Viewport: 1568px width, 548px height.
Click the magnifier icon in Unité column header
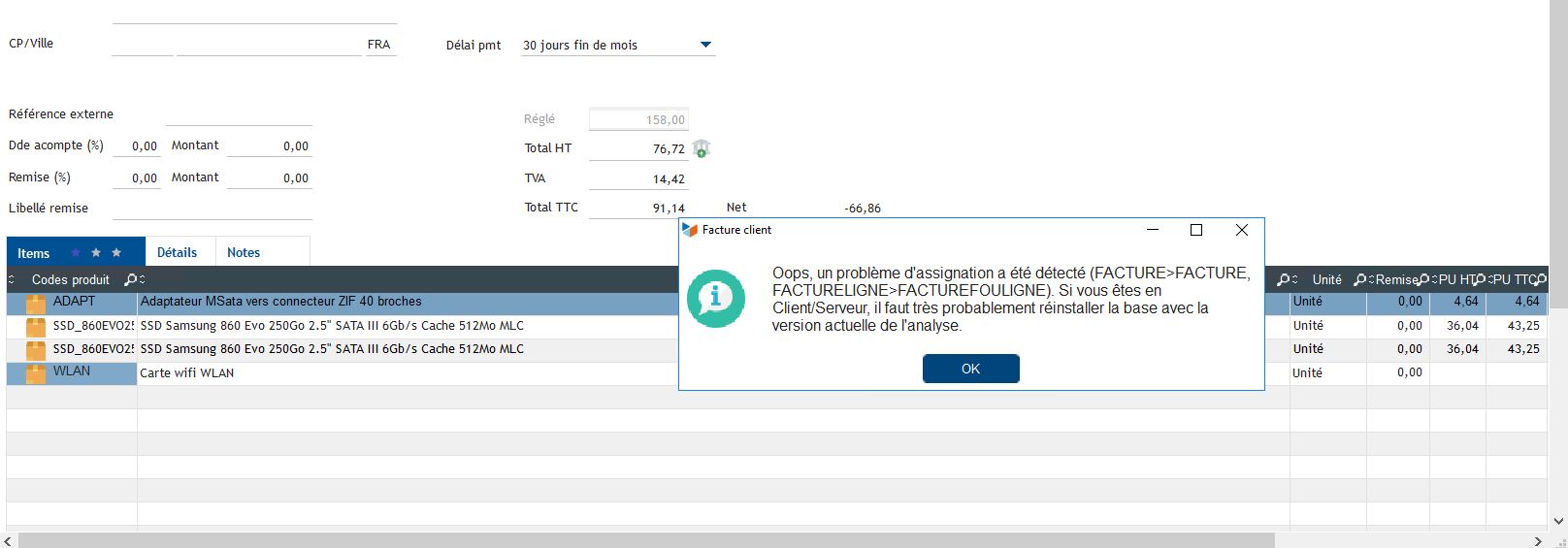(1358, 279)
